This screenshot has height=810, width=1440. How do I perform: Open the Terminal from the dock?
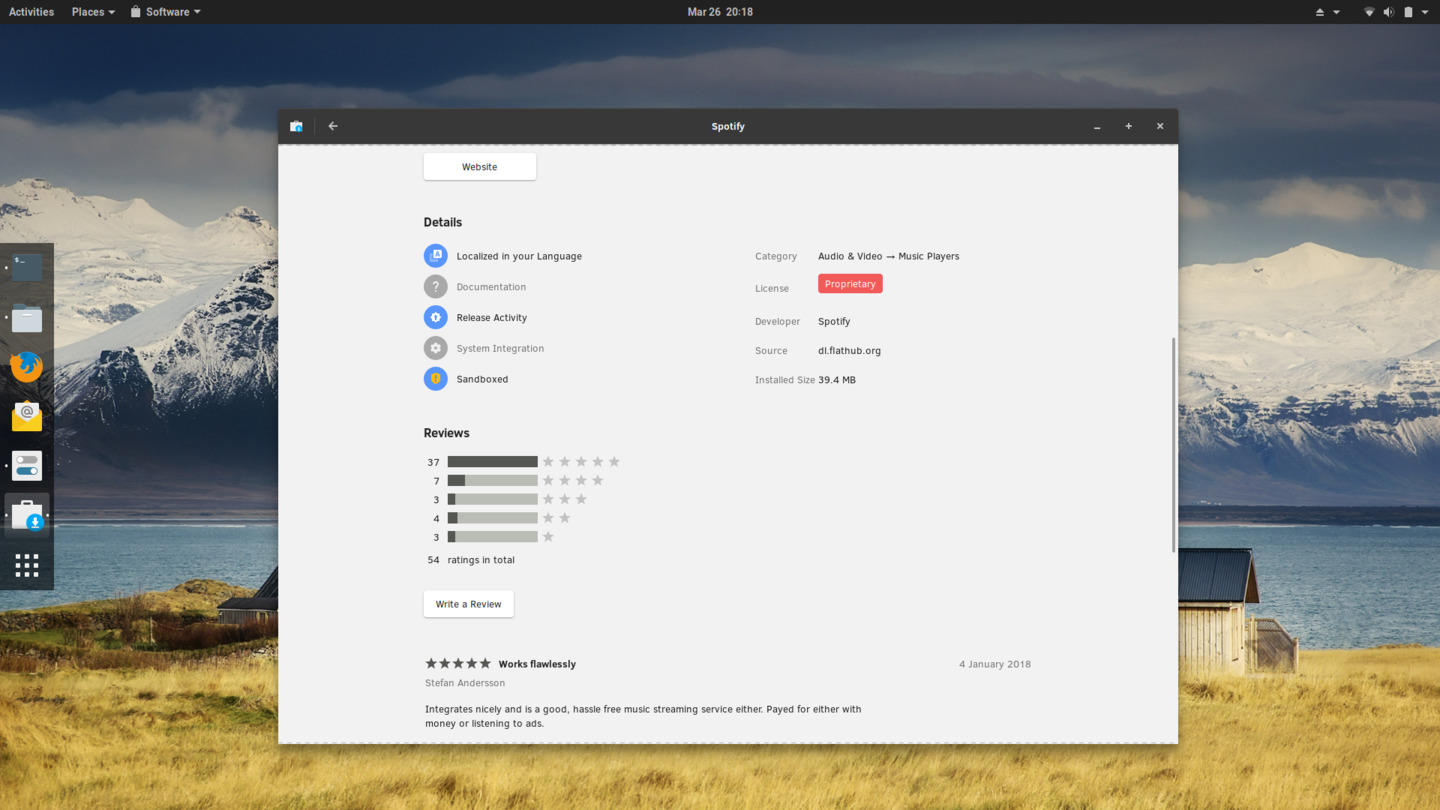click(x=27, y=267)
